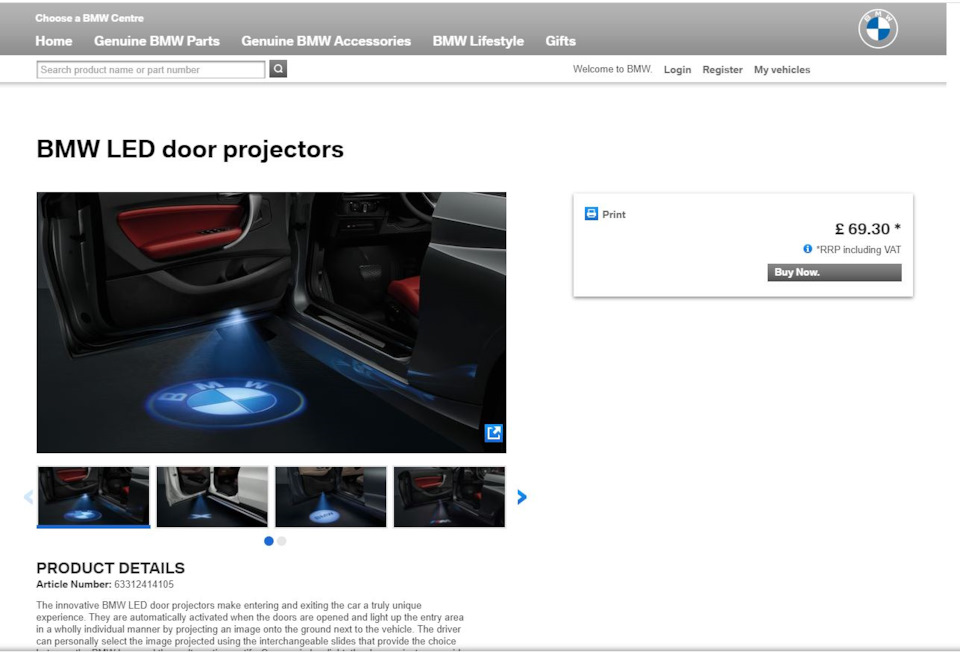The height and width of the screenshot is (652, 960).
Task: Focus the product search input field
Action: pos(151,70)
